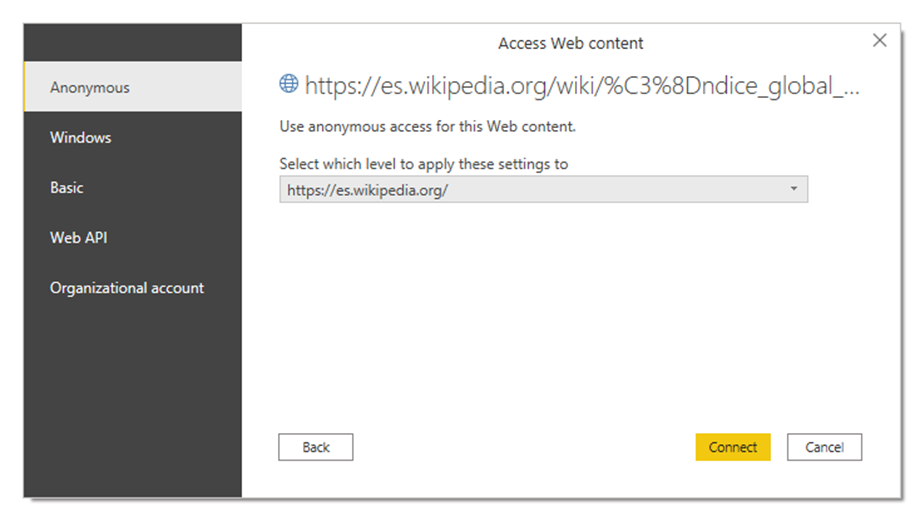Select the Anonymous authentication tab

pyautogui.click(x=133, y=87)
